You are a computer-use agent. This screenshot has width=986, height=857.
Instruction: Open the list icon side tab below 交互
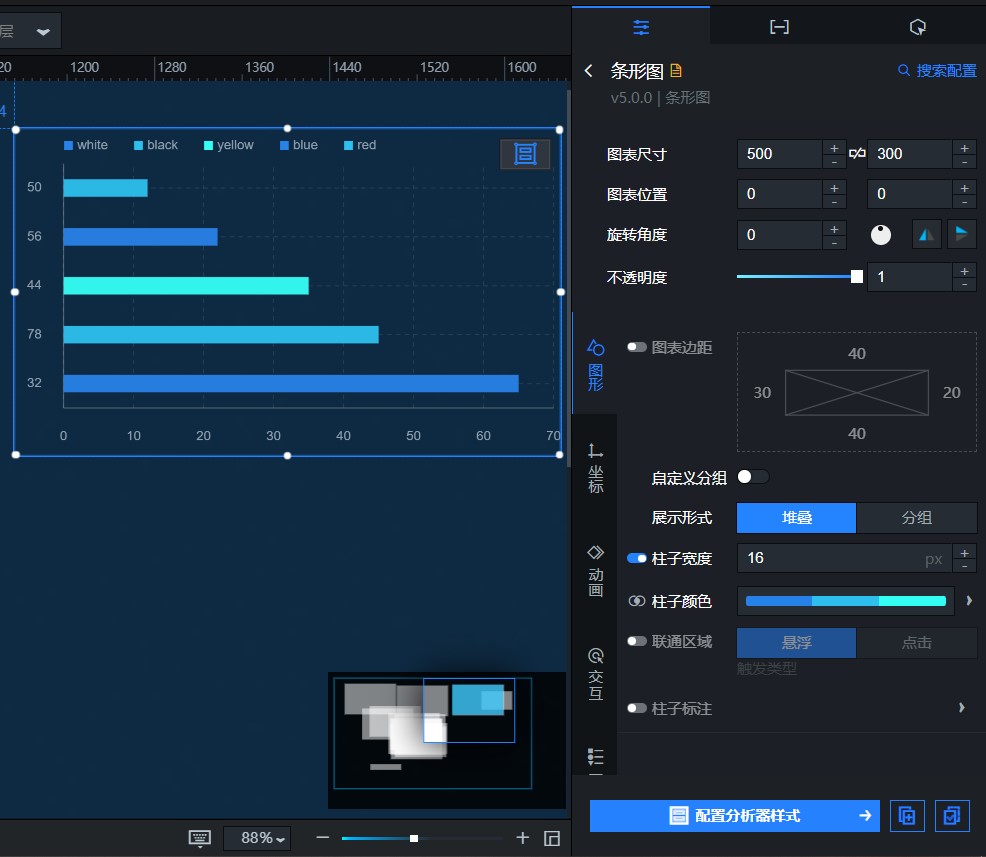coord(595,757)
